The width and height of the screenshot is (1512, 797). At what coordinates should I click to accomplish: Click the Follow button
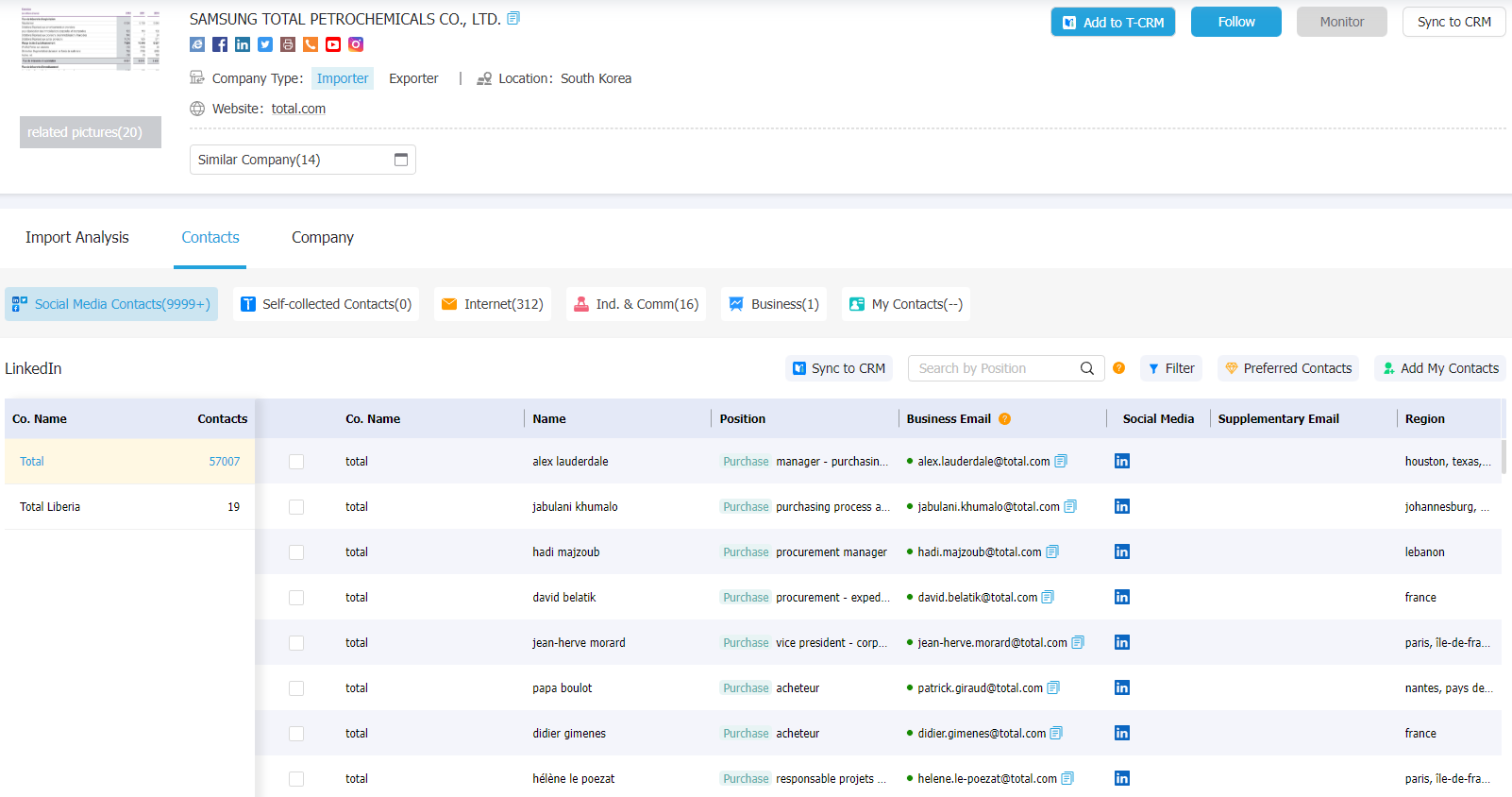pyautogui.click(x=1236, y=22)
